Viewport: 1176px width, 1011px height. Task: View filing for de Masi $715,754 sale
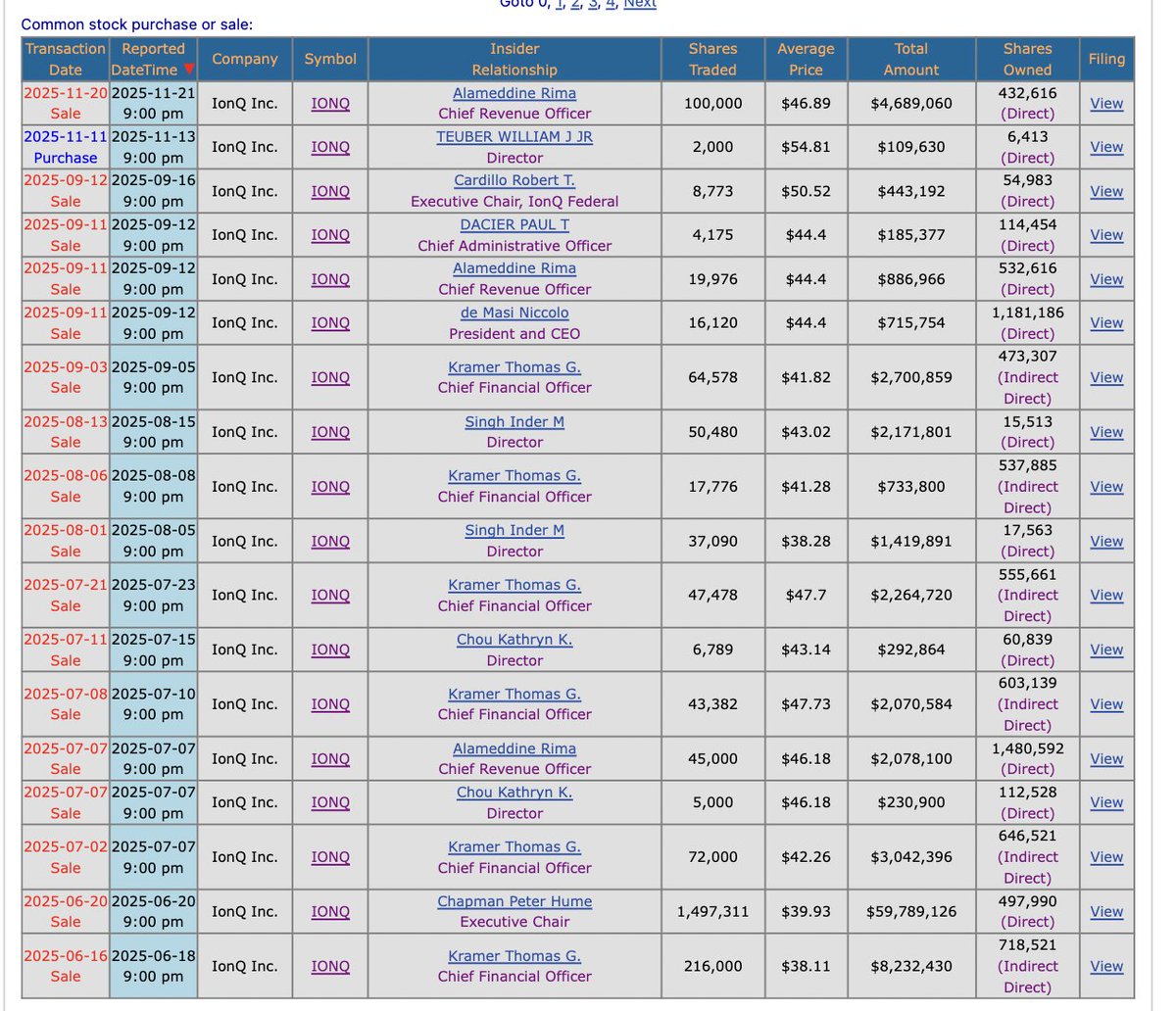(x=1106, y=322)
